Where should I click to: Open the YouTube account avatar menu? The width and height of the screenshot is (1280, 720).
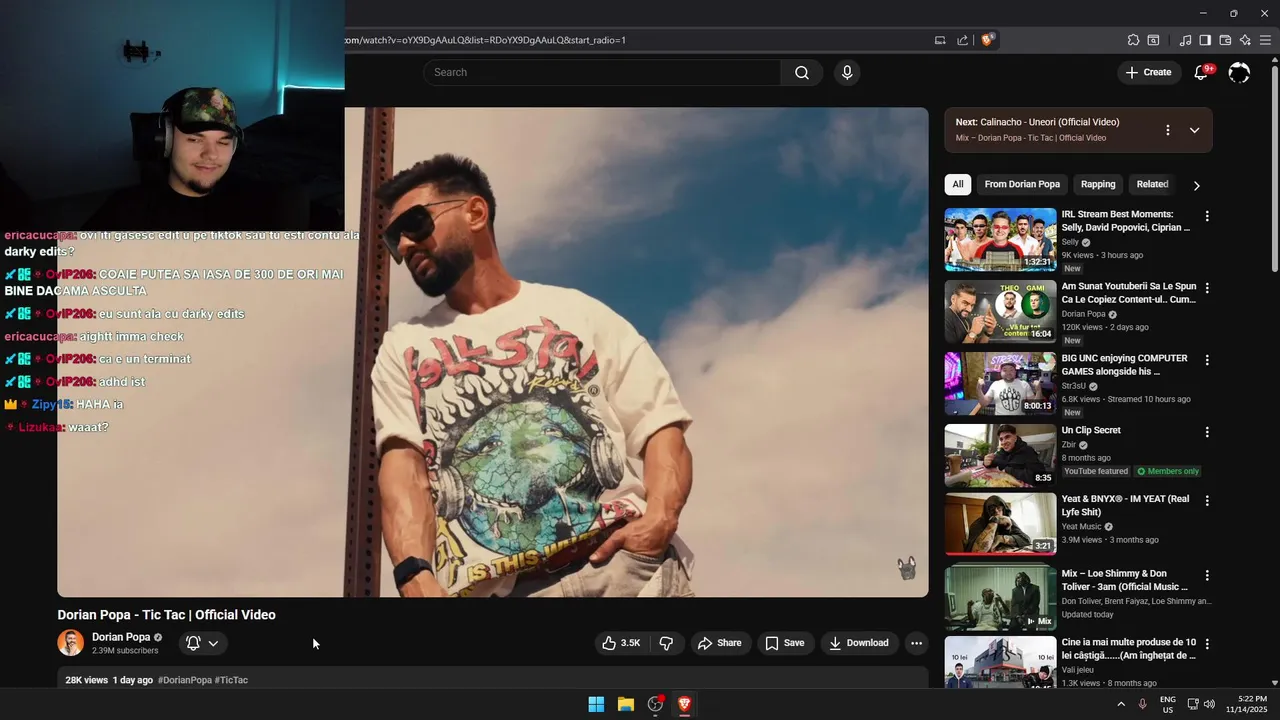point(1239,72)
